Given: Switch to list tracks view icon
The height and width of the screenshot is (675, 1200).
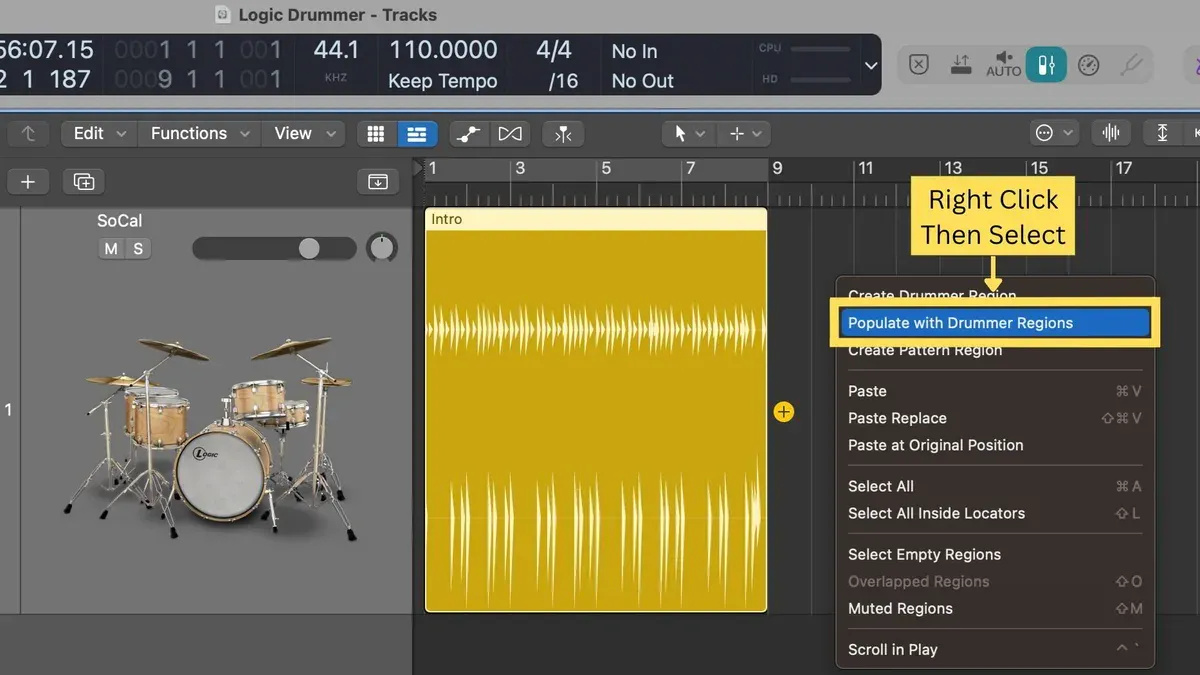Looking at the screenshot, I should [x=416, y=133].
